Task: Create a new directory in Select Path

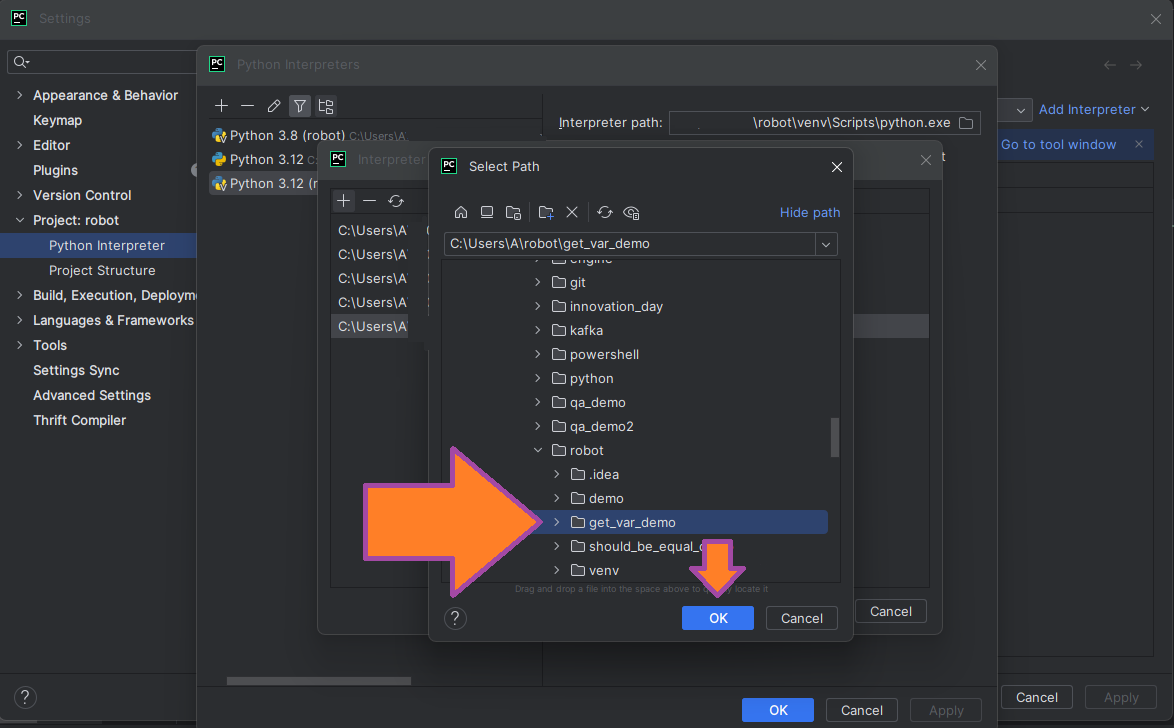Action: pyautogui.click(x=546, y=213)
